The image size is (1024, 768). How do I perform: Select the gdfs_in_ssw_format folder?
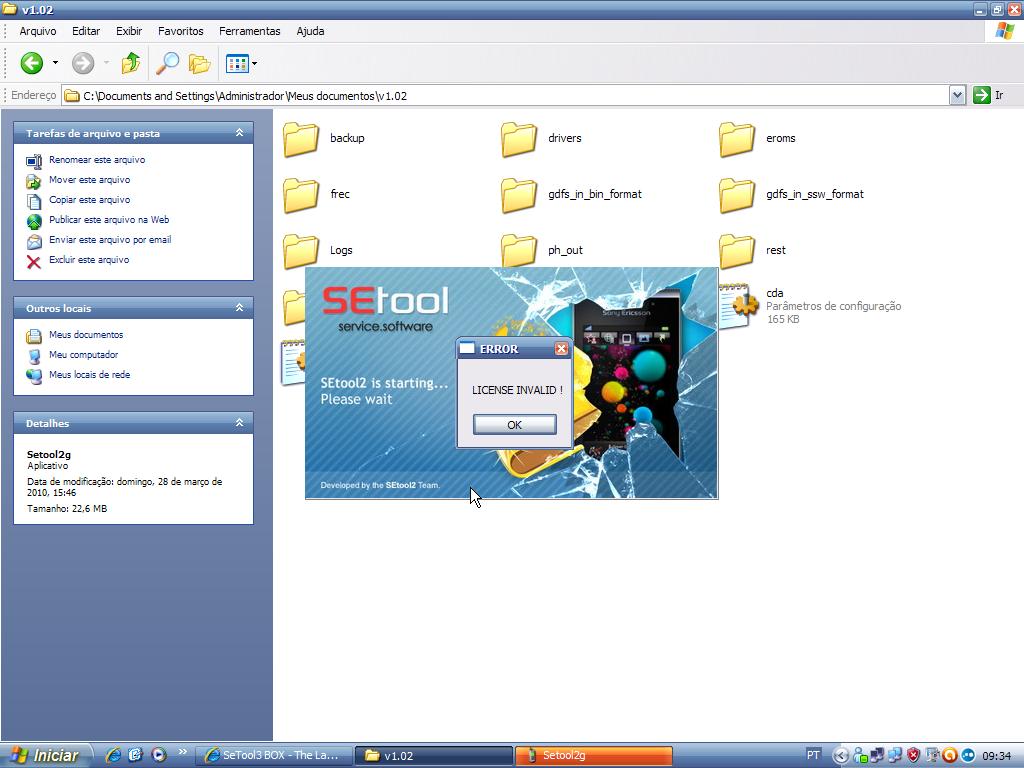pos(792,195)
